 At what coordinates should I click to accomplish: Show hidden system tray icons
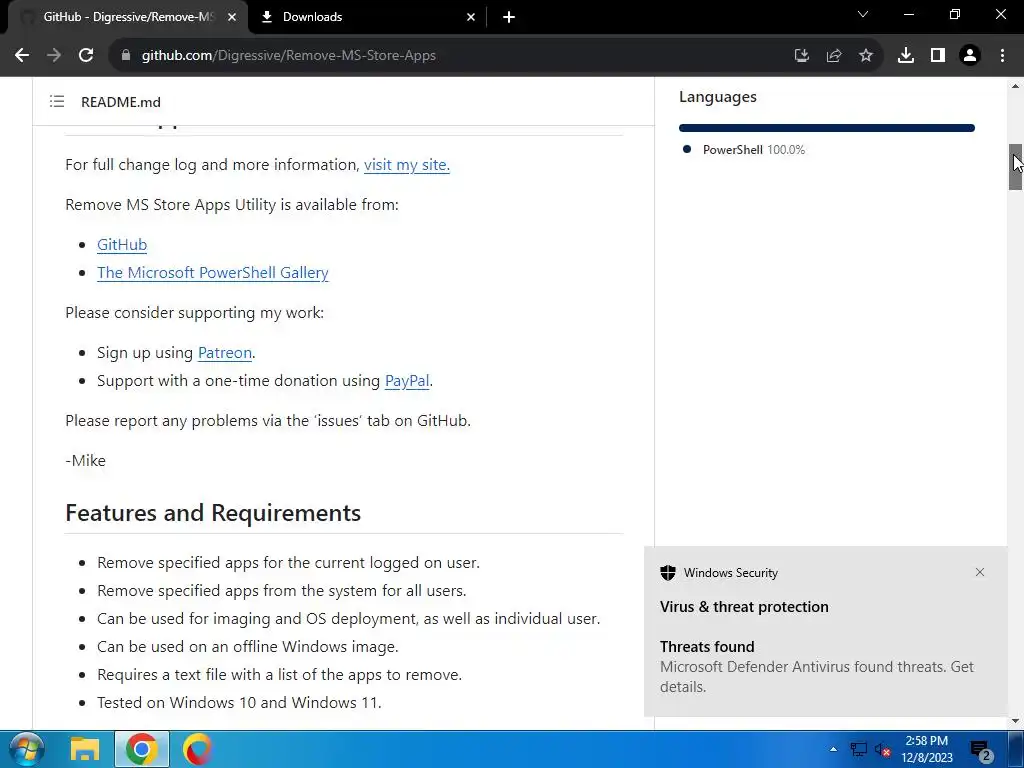pos(833,749)
